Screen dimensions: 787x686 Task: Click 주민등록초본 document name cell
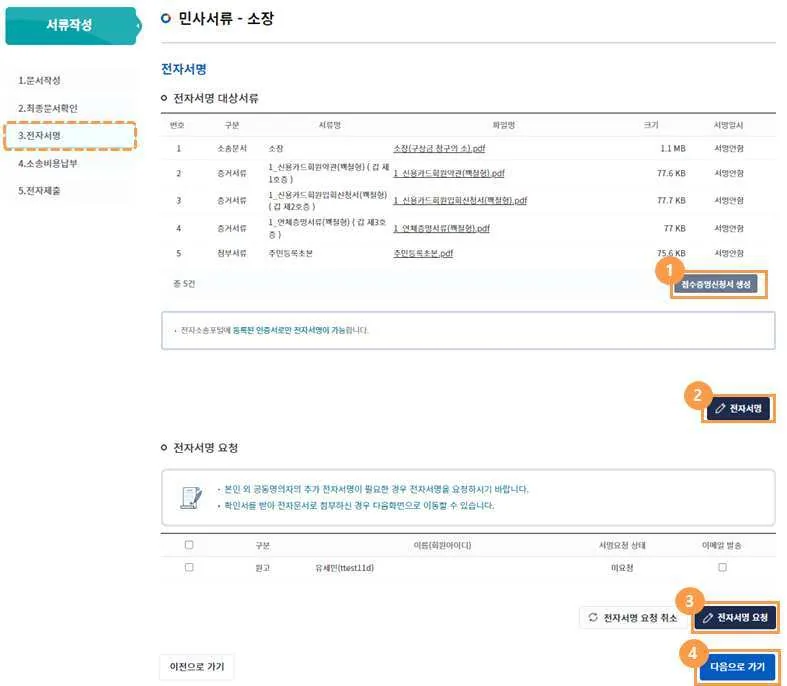(x=291, y=253)
